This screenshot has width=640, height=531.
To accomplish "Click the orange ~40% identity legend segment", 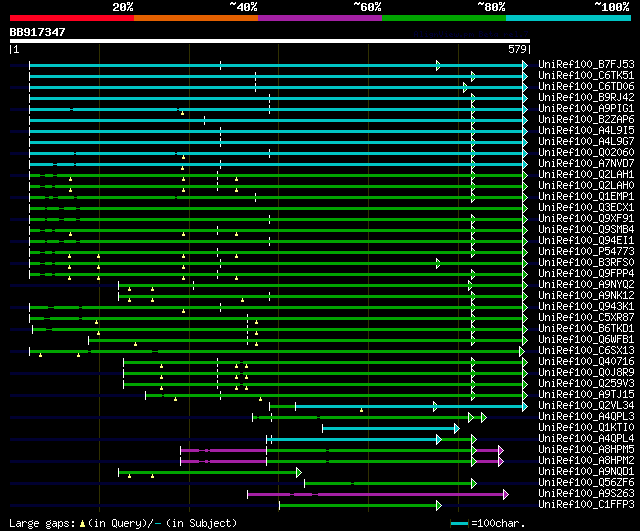I will point(196,18).
